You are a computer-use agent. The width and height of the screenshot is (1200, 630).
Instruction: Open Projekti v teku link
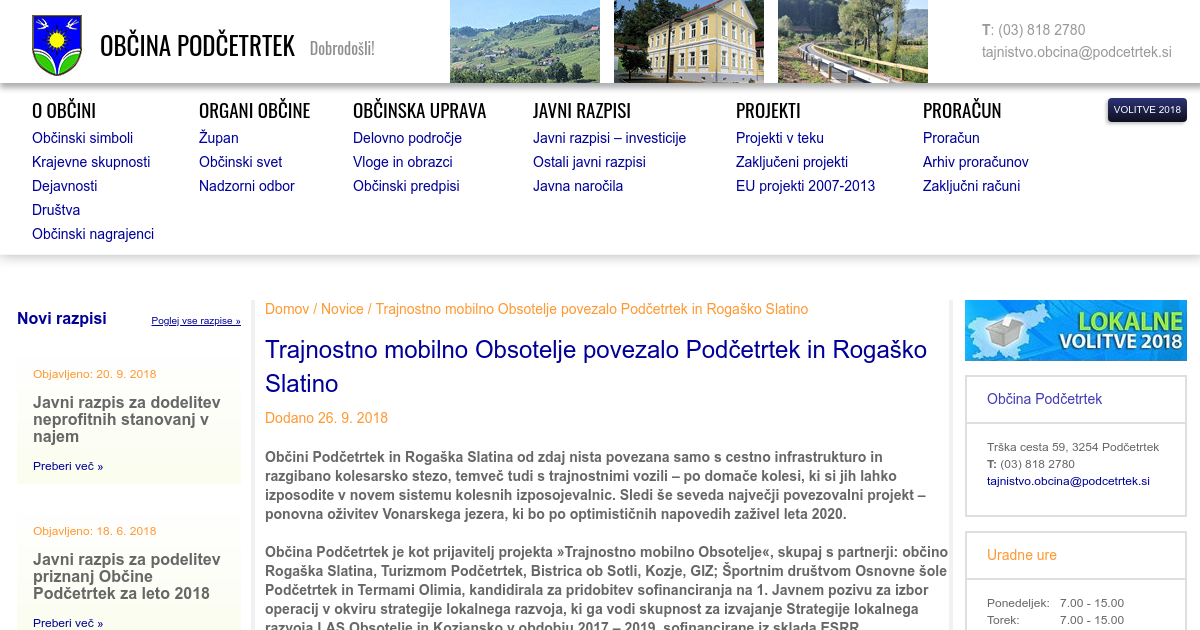pyautogui.click(x=779, y=138)
